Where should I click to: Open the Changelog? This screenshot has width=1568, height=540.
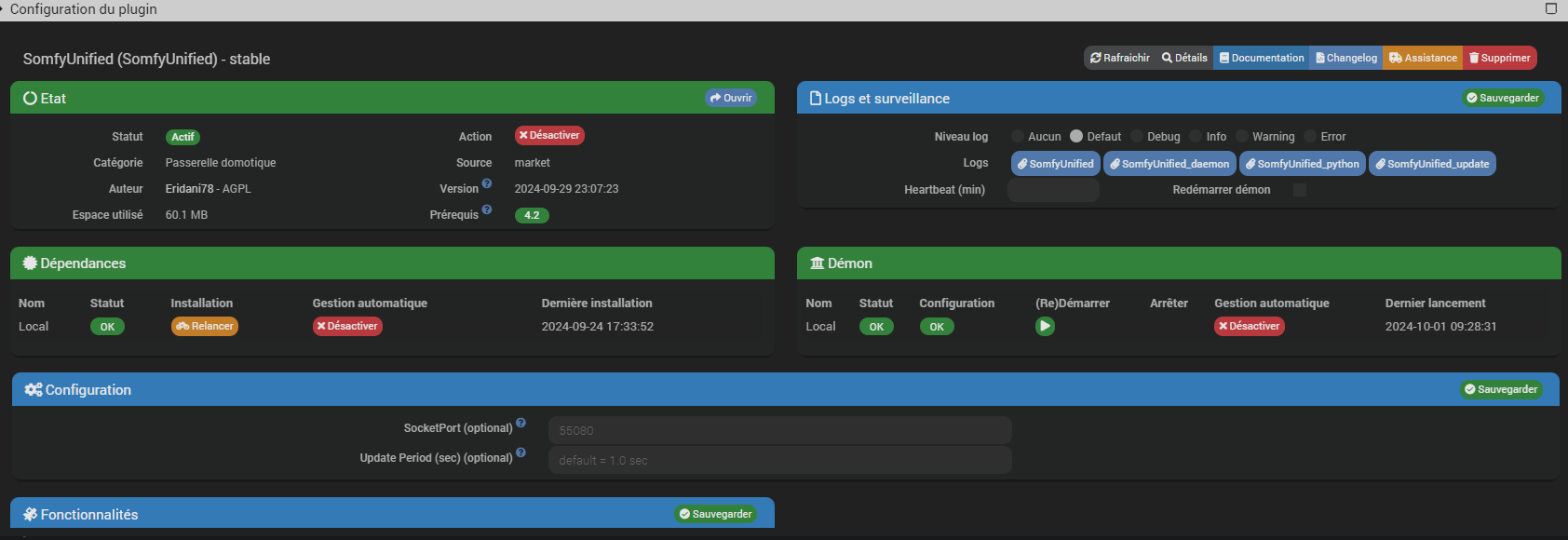(1346, 58)
